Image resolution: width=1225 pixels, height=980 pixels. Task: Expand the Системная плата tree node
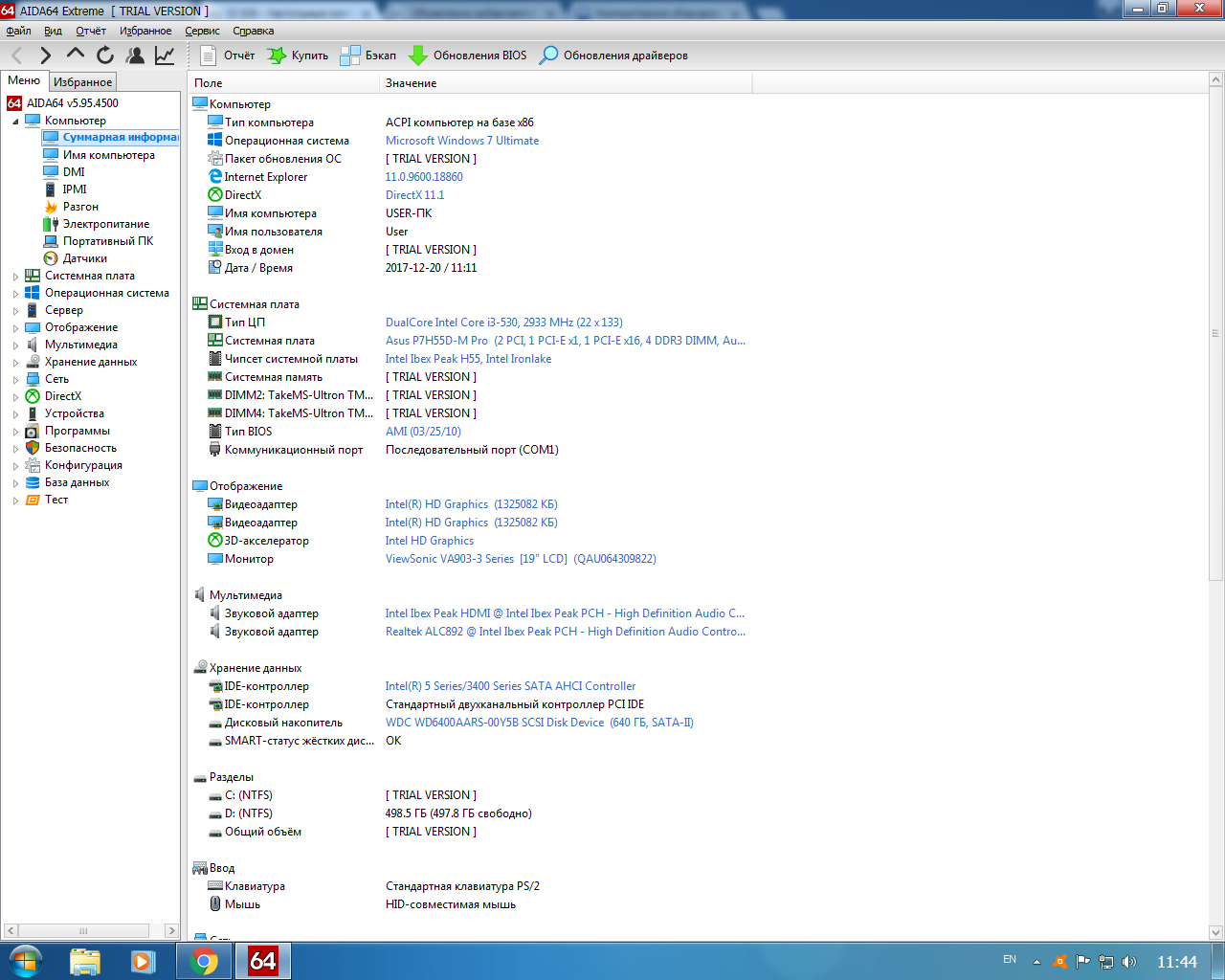coord(15,277)
